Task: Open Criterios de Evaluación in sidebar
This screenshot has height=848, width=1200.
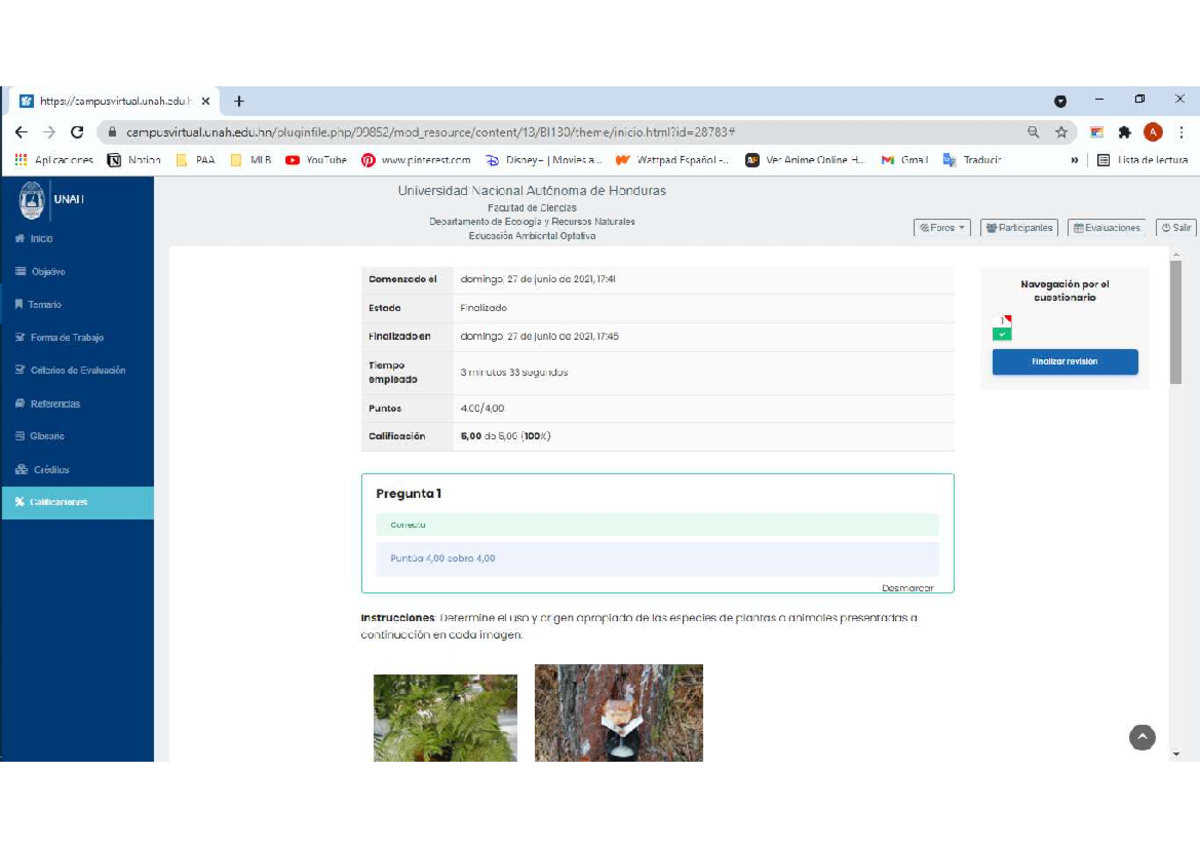Action: pyautogui.click(x=77, y=370)
